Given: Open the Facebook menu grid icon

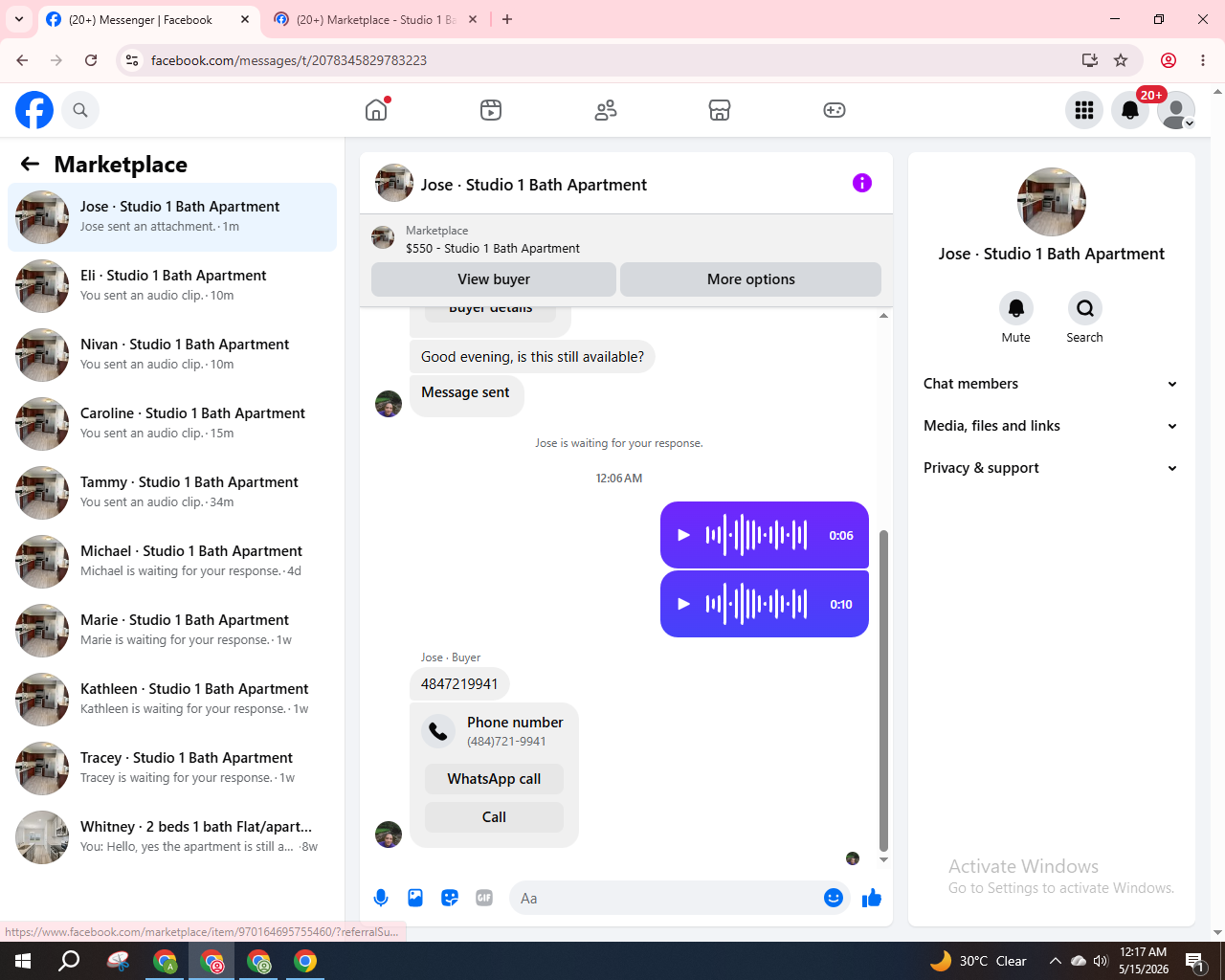Looking at the screenshot, I should [x=1084, y=110].
